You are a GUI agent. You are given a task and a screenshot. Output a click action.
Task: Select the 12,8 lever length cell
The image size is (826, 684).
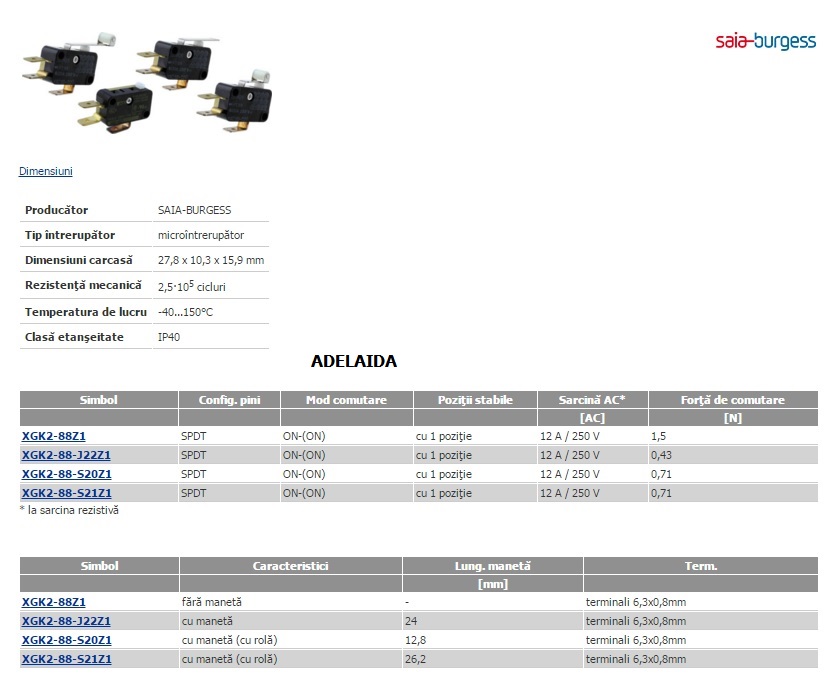[x=493, y=640]
